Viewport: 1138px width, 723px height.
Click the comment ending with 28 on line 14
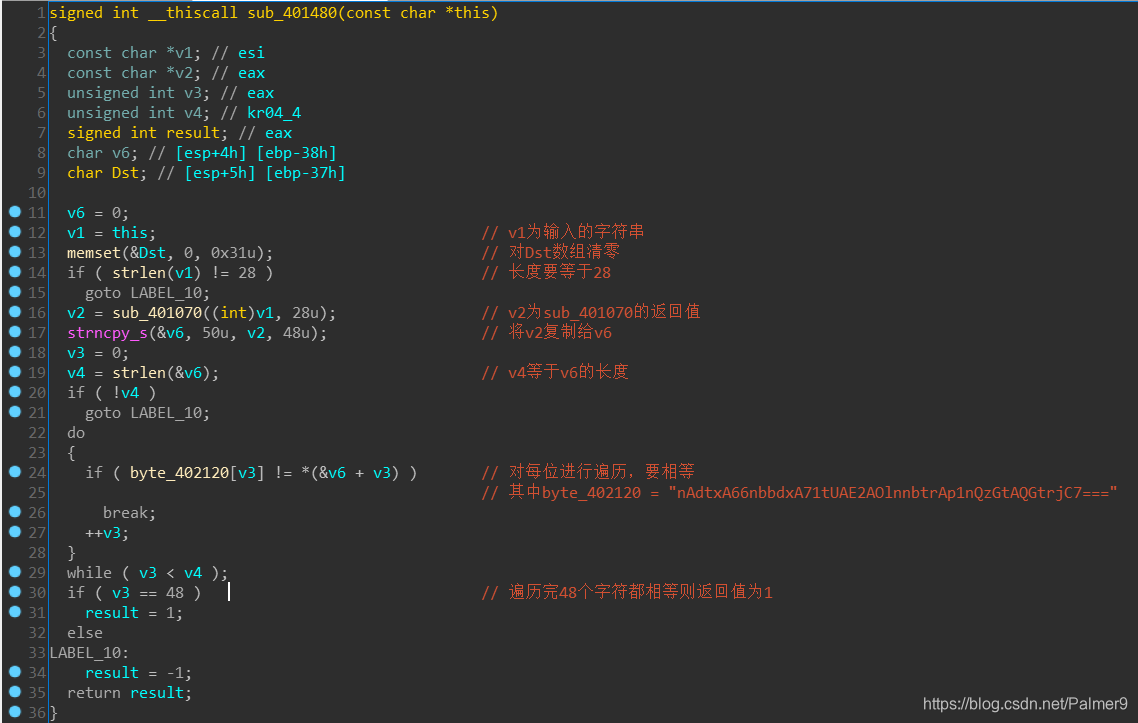[547, 272]
